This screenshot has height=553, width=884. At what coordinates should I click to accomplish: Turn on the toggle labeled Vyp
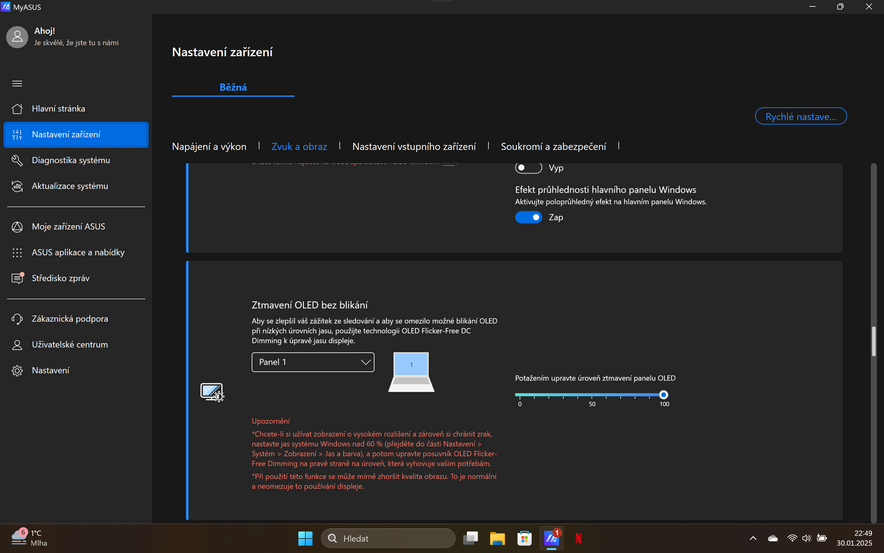[528, 168]
